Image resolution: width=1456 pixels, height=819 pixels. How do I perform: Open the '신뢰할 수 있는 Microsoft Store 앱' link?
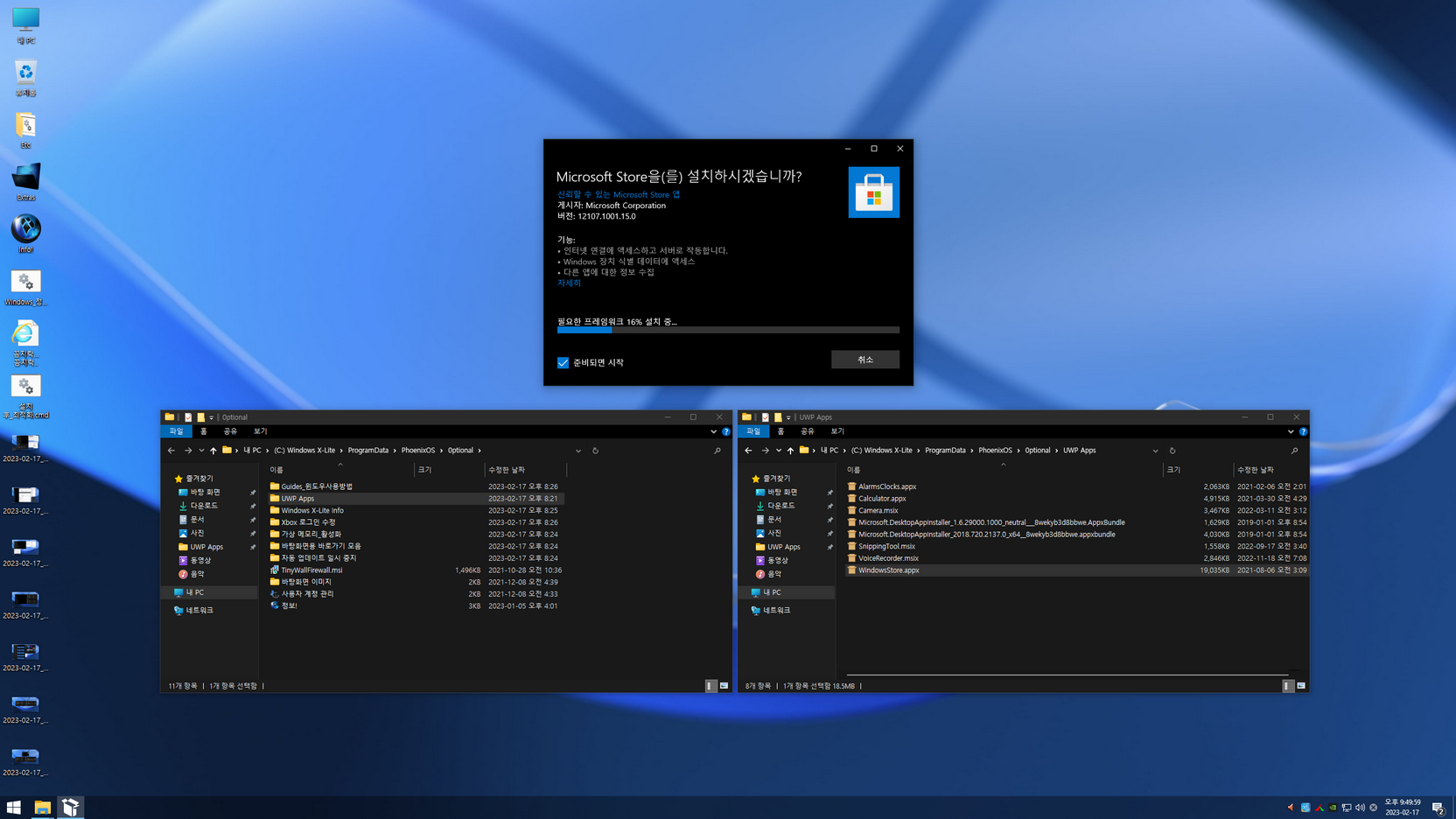click(618, 194)
